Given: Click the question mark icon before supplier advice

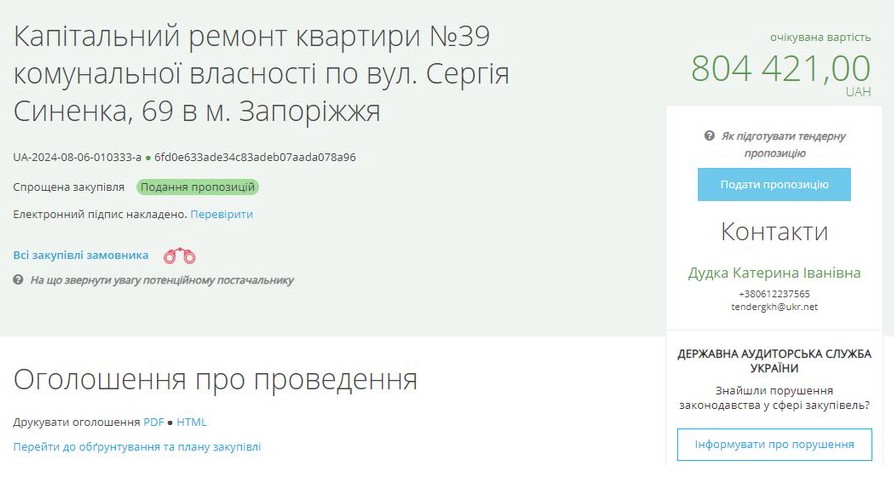Looking at the screenshot, I should 18,280.
